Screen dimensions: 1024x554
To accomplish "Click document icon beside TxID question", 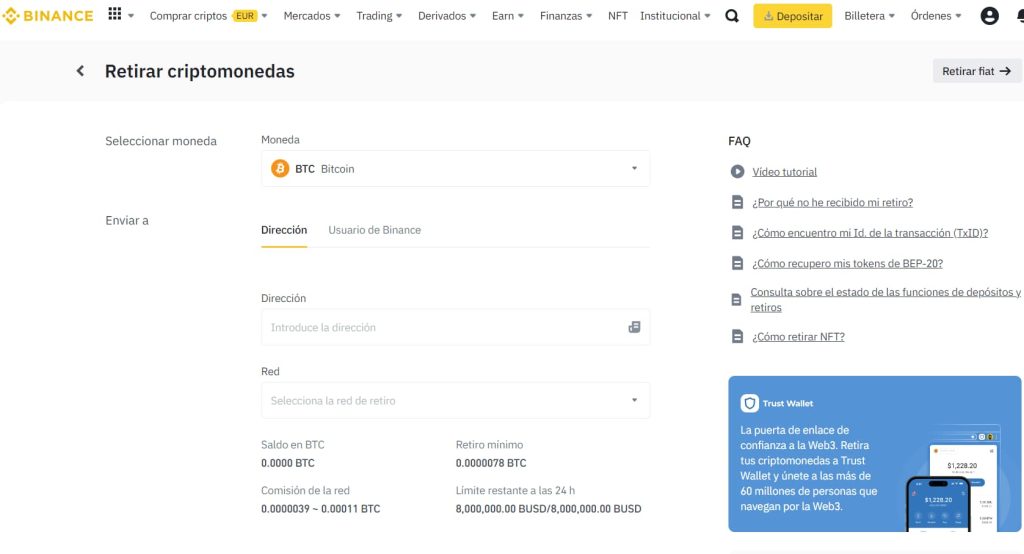I will tap(737, 233).
